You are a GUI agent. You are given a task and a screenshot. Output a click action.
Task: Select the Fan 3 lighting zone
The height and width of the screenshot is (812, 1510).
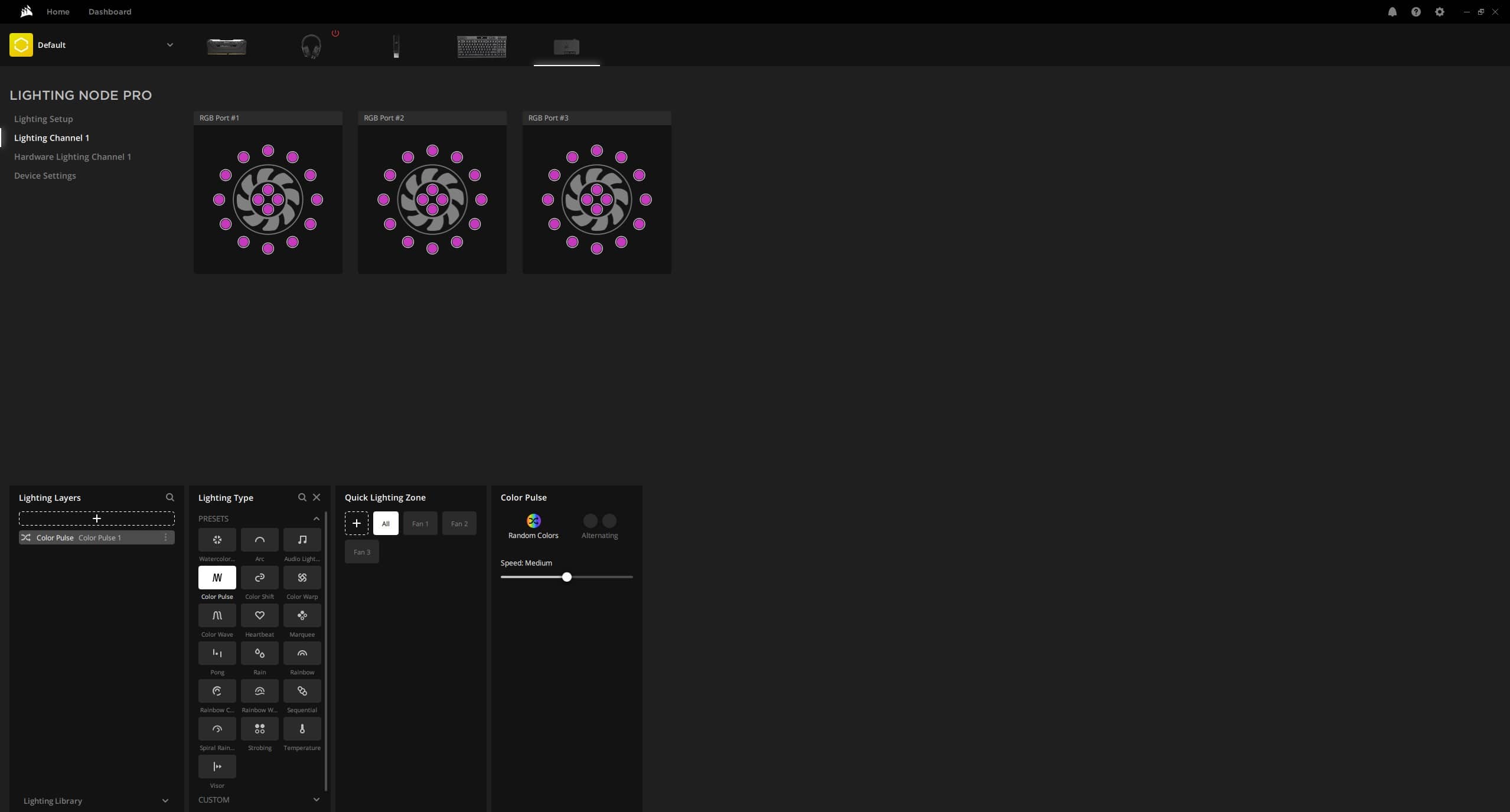(x=362, y=552)
